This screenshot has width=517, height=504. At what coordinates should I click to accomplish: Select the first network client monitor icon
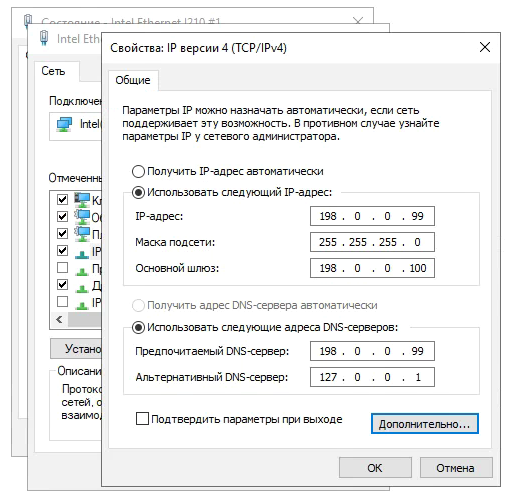pos(82,200)
